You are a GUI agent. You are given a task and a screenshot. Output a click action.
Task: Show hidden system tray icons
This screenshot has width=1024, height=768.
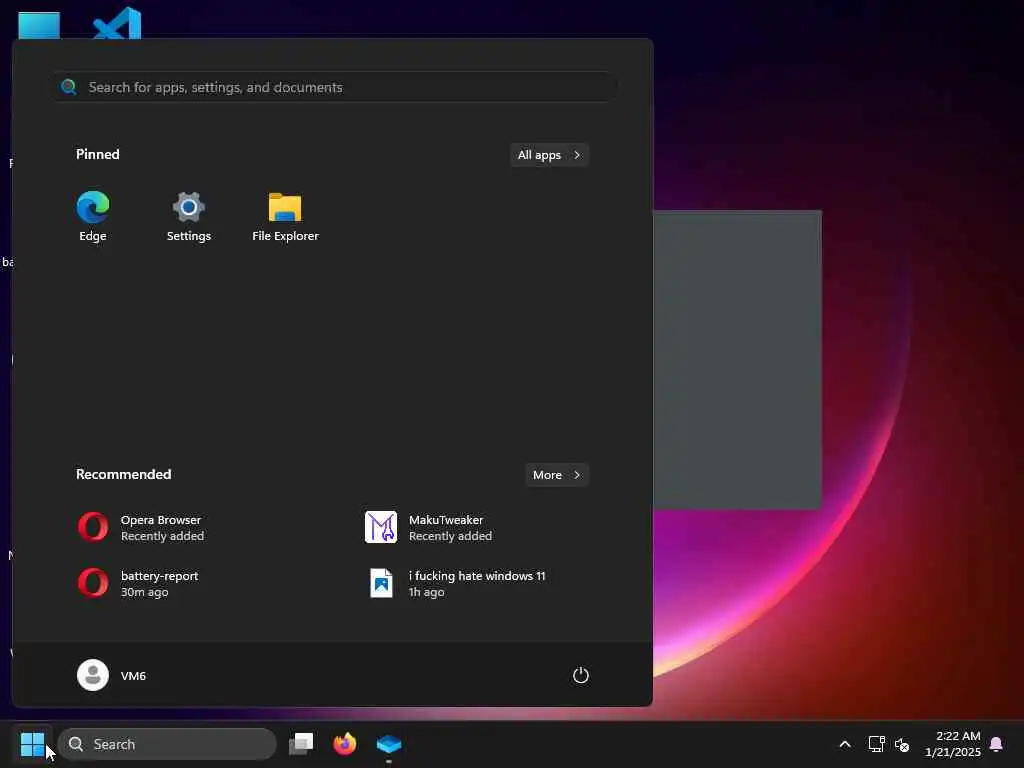click(x=844, y=744)
